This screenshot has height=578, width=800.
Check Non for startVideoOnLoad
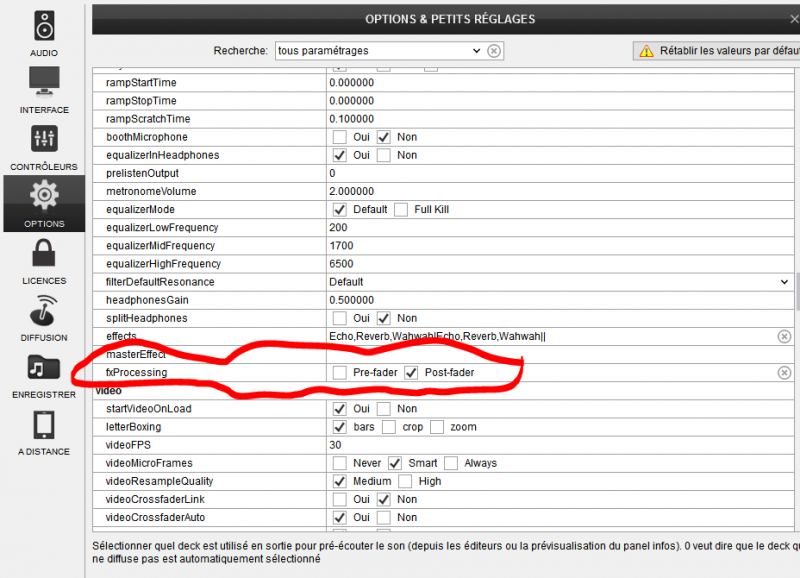[384, 409]
